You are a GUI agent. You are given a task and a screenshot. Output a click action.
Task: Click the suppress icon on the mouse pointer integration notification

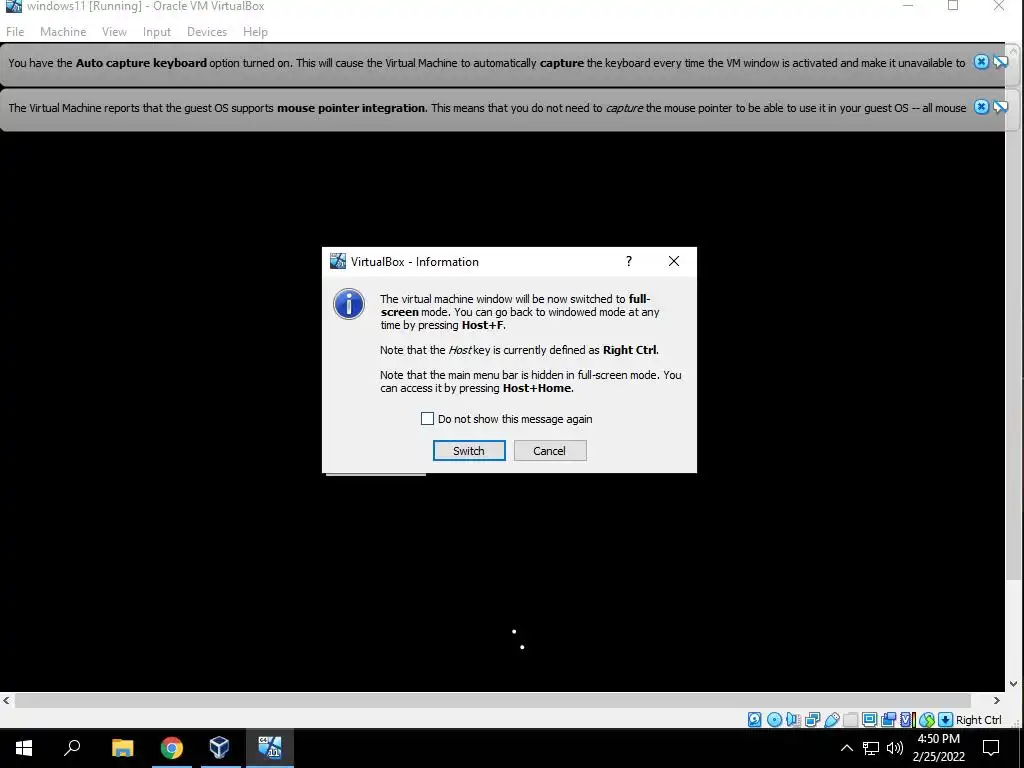pos(1000,107)
